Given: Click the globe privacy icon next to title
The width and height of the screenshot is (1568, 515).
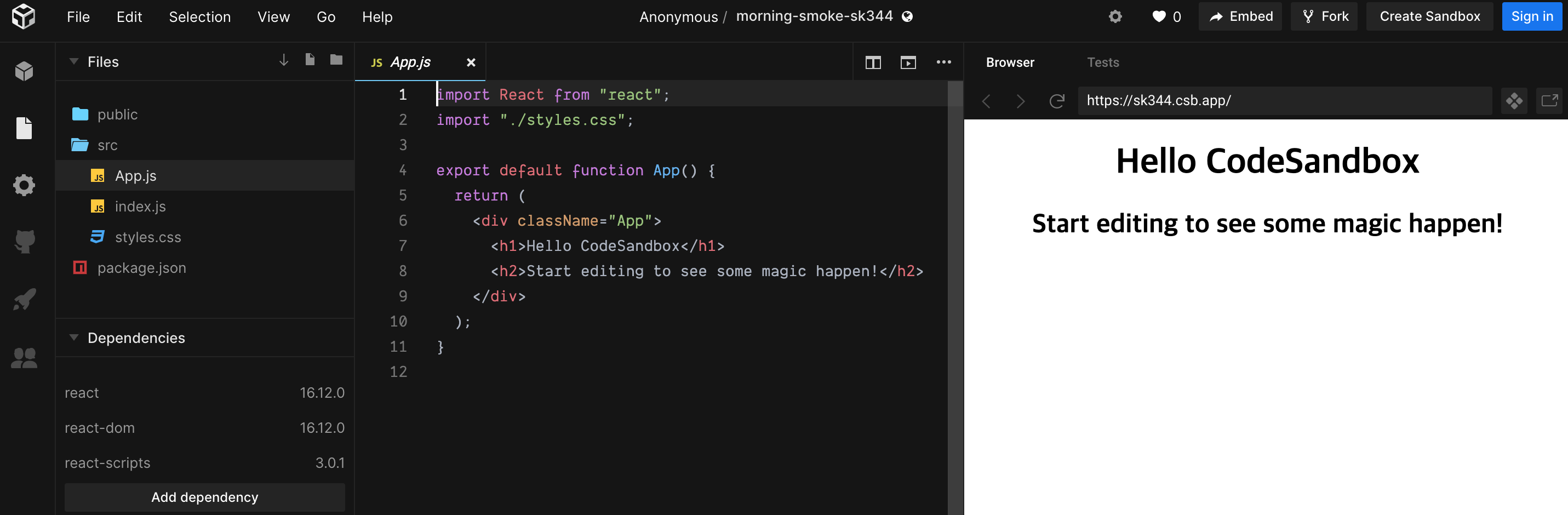Looking at the screenshot, I should [x=907, y=16].
